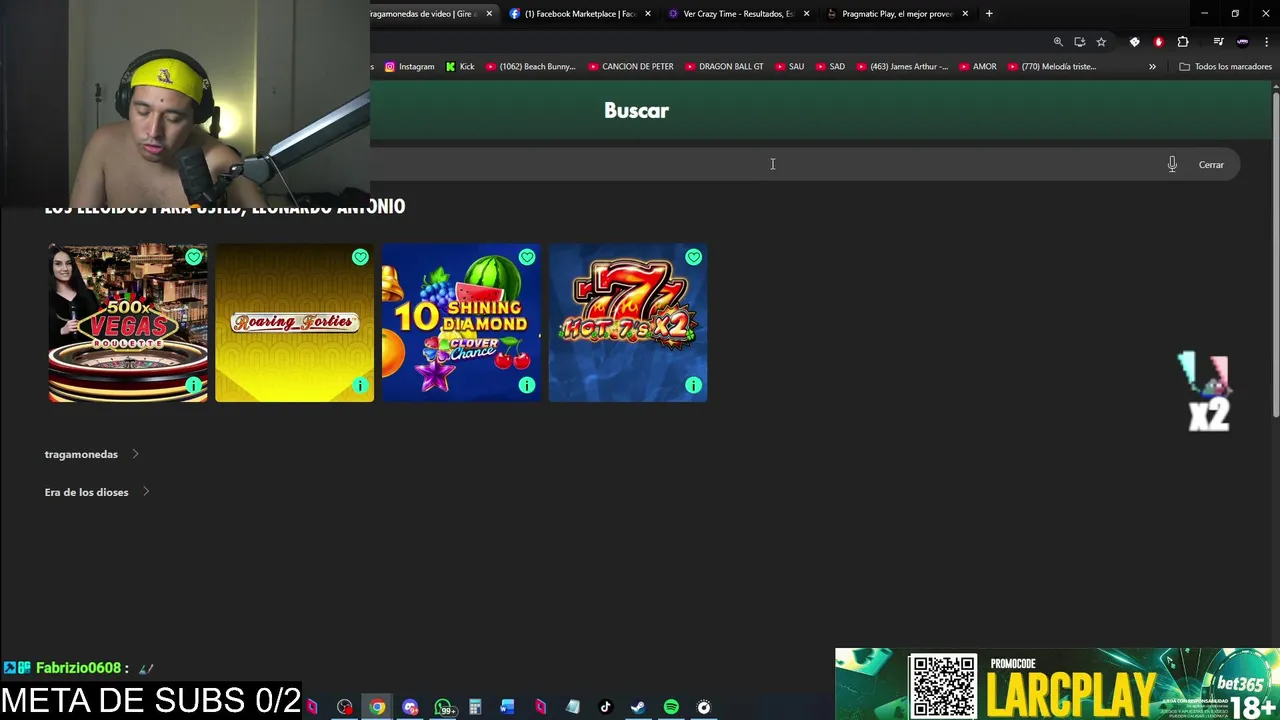Bookmark this page with the star icon

[1101, 42]
